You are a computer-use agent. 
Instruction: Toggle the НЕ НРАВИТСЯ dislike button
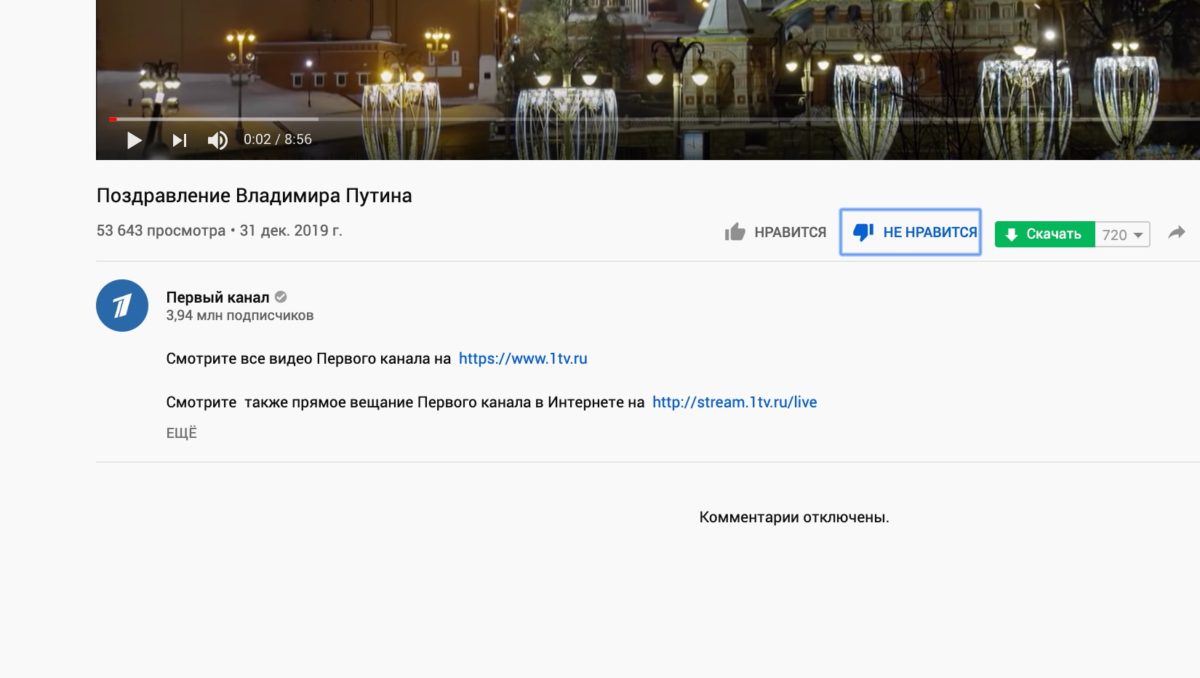pyautogui.click(x=911, y=232)
